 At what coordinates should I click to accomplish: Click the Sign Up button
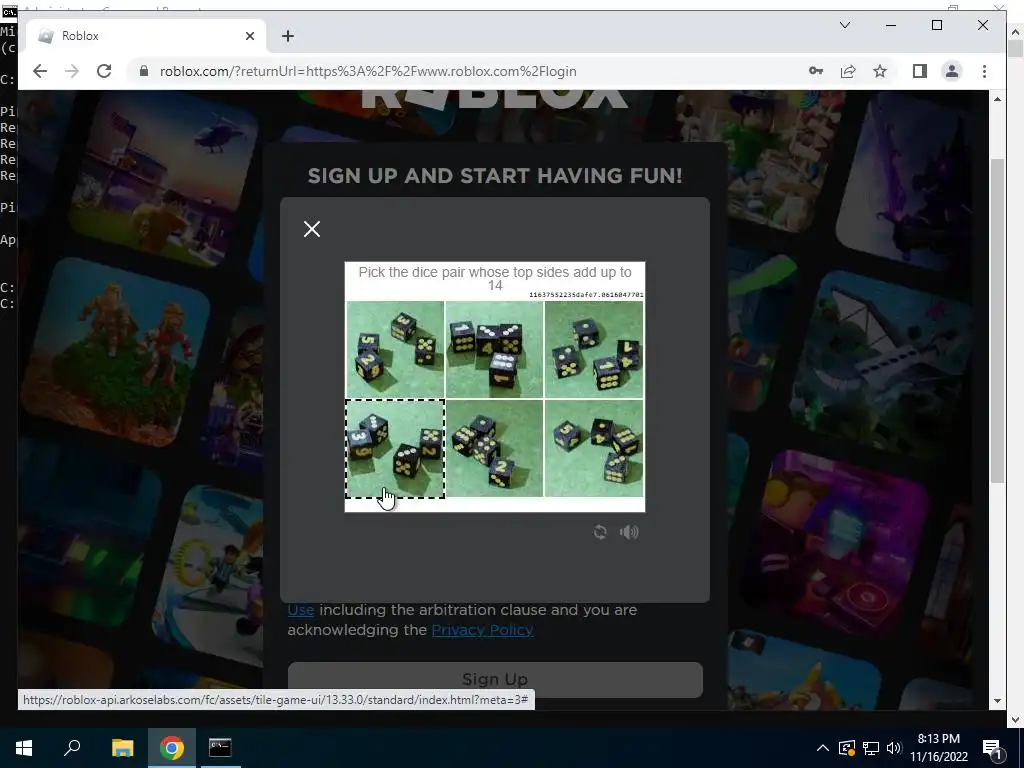point(495,679)
